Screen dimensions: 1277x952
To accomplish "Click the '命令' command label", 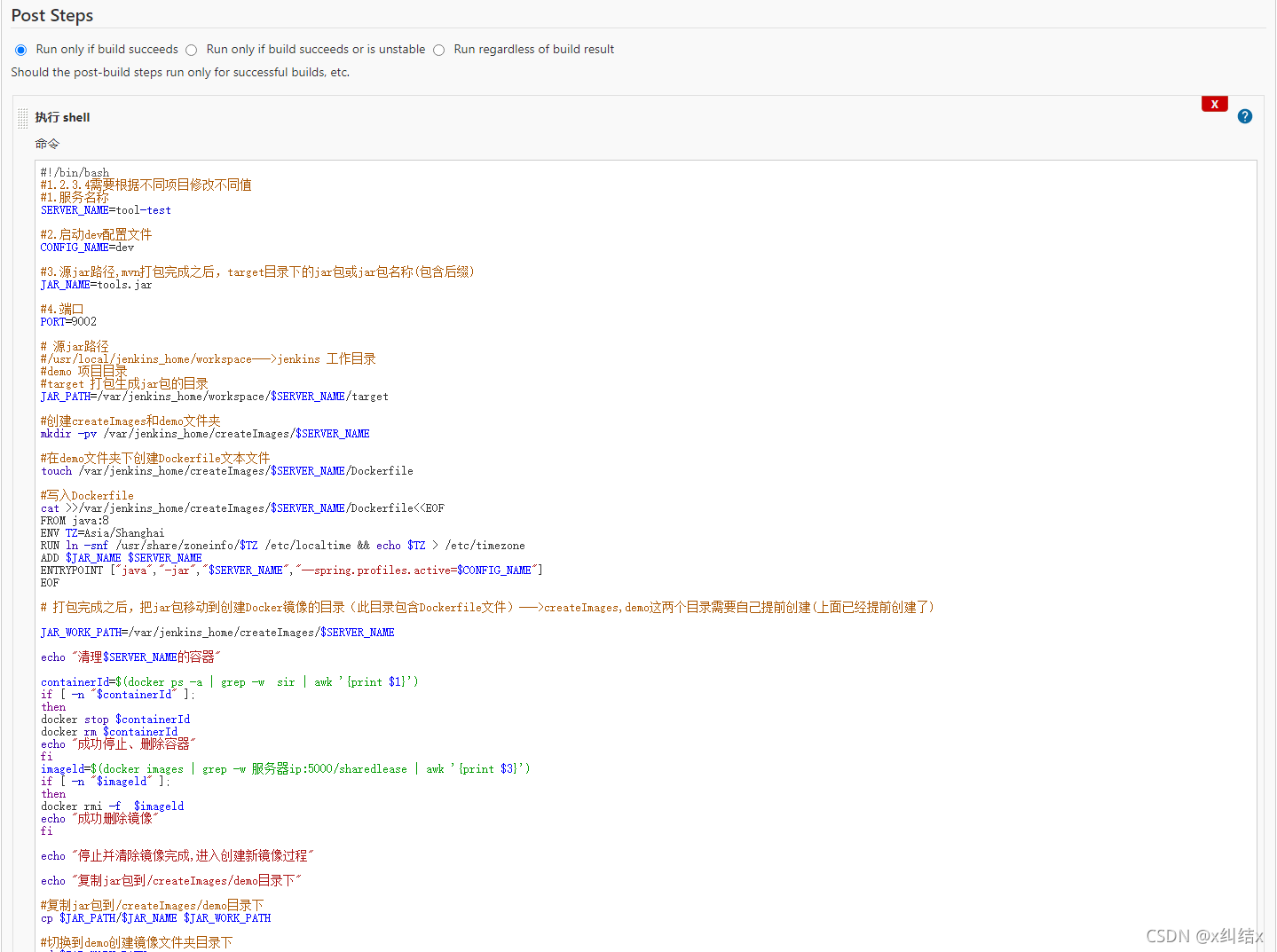I will pyautogui.click(x=47, y=144).
